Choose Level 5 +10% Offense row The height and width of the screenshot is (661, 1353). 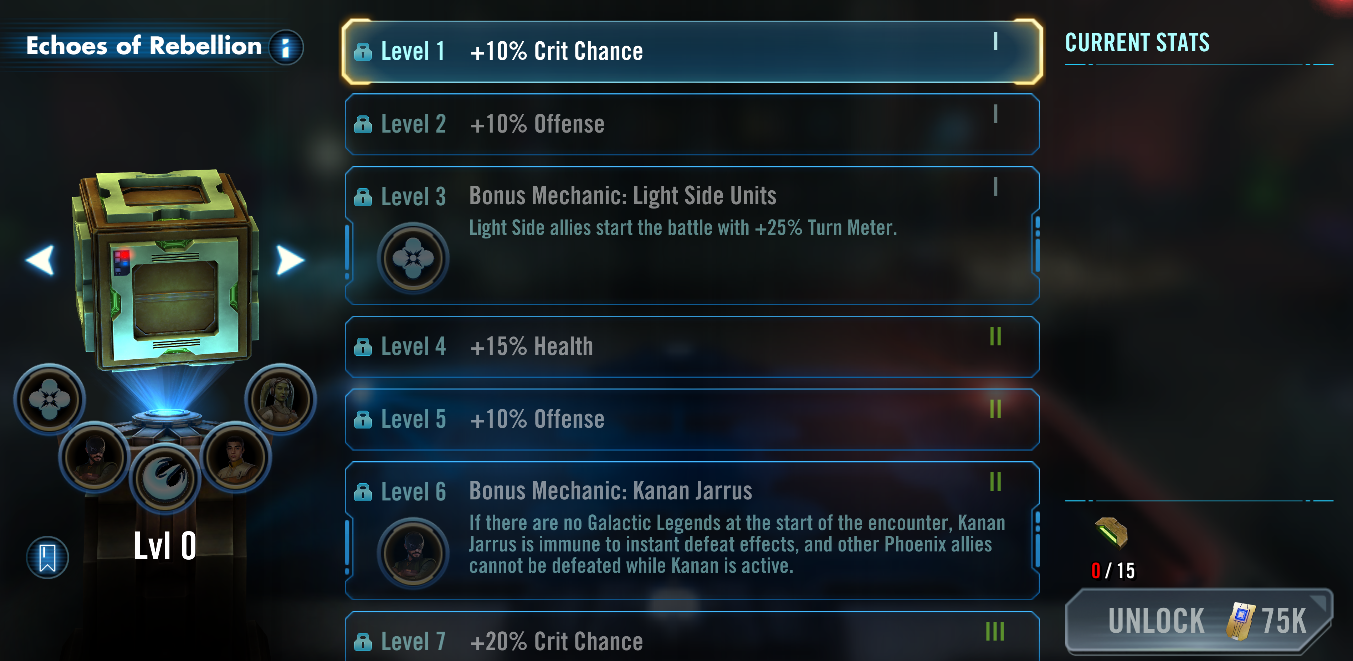point(692,419)
